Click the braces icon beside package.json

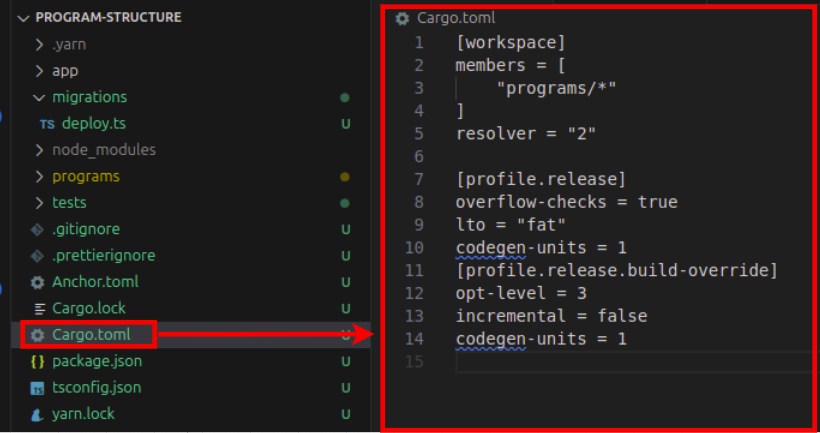tap(37, 361)
